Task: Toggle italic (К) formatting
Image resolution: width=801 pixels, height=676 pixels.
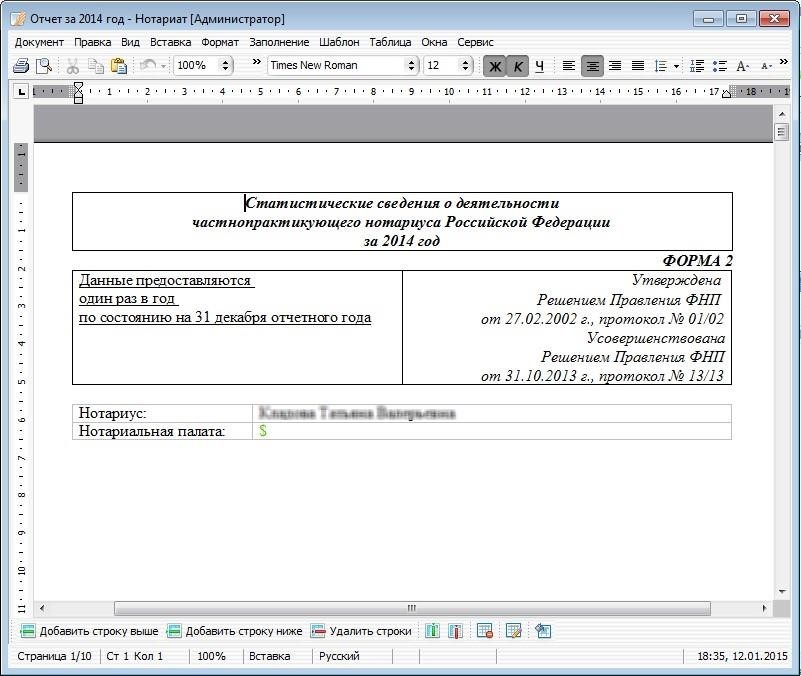Action: point(517,66)
